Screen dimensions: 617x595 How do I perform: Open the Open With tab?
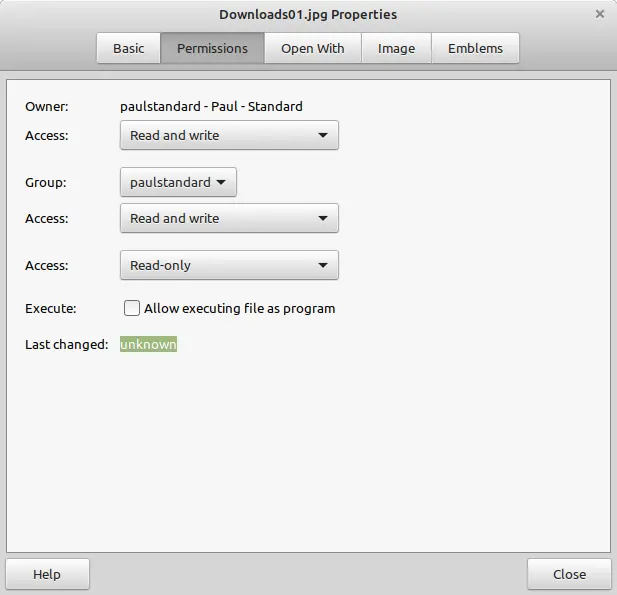click(313, 48)
